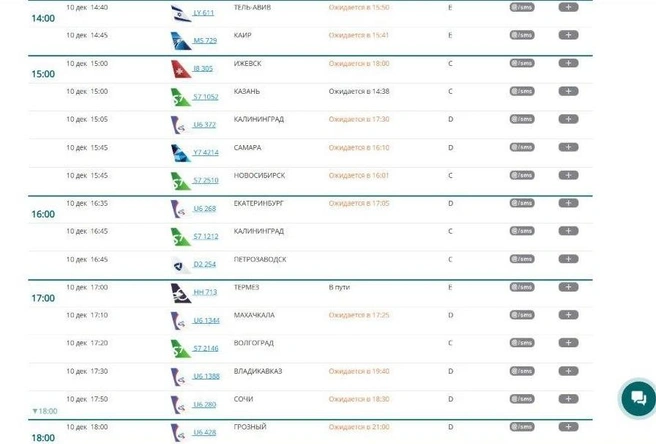Click the S7 logo next to S7 1052
The width and height of the screenshot is (656, 444).
click(x=180, y=97)
